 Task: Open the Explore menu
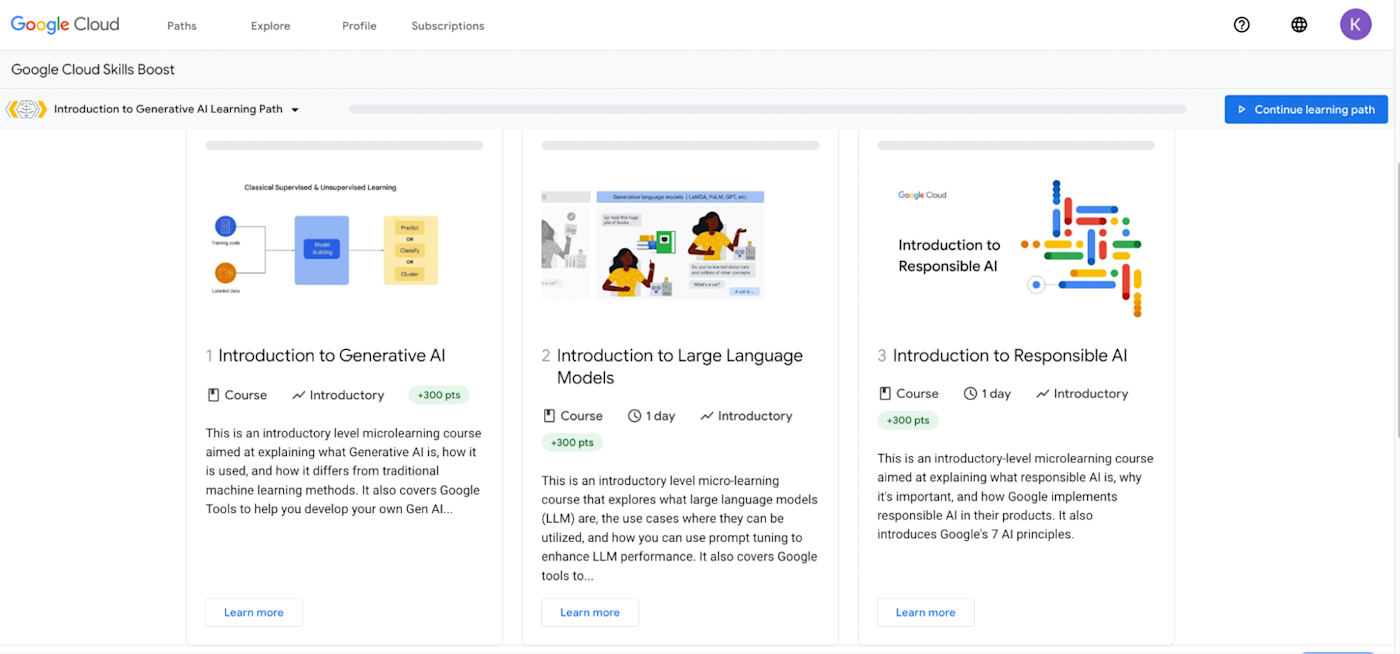[x=270, y=26]
